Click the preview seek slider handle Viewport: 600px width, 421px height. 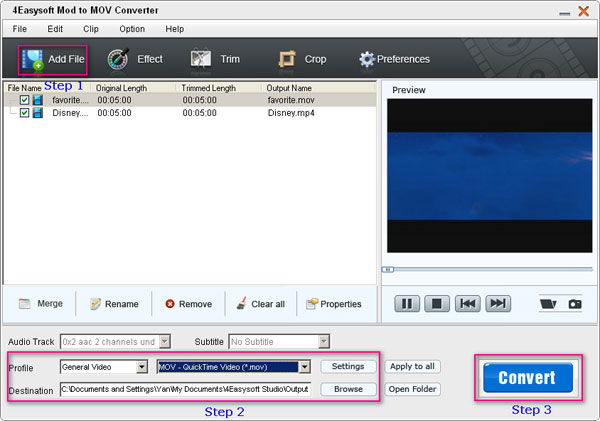point(388,270)
